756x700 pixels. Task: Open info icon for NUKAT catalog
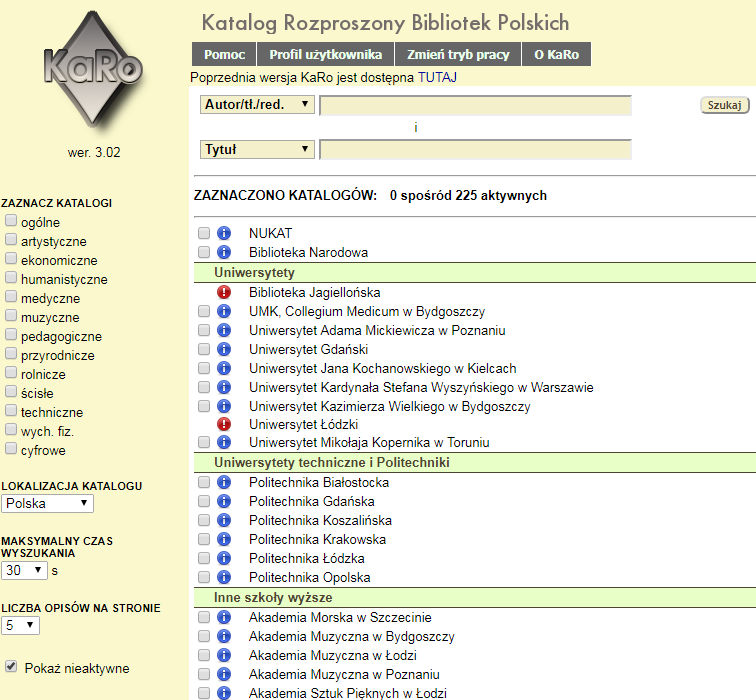[224, 233]
